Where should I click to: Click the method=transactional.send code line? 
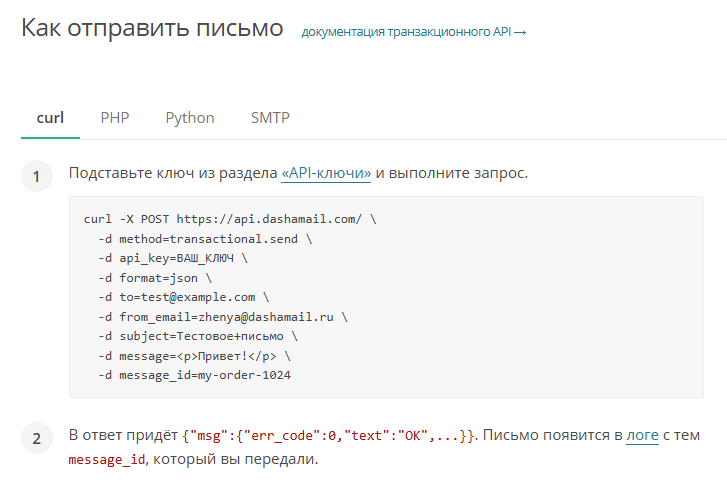[x=205, y=239]
